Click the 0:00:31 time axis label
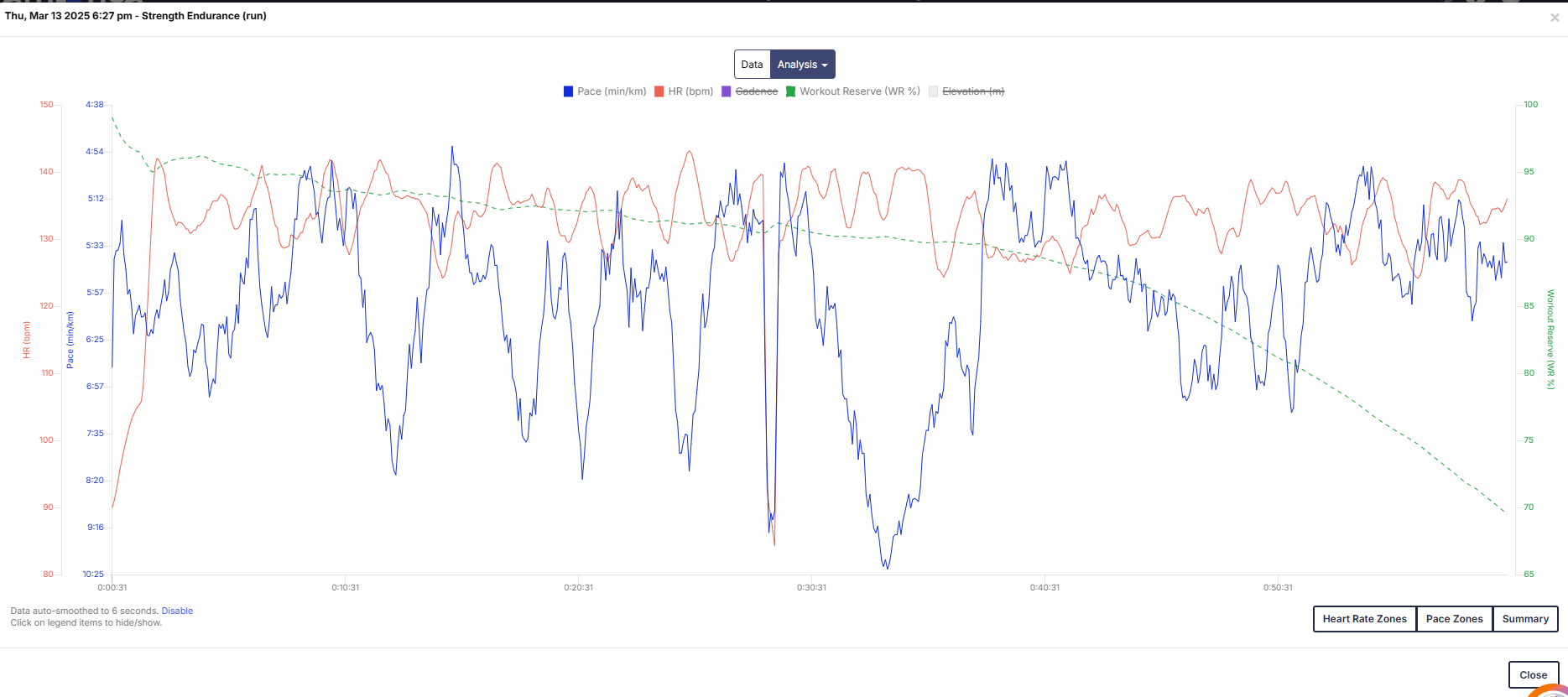This screenshot has width=1568, height=697. coord(112,587)
